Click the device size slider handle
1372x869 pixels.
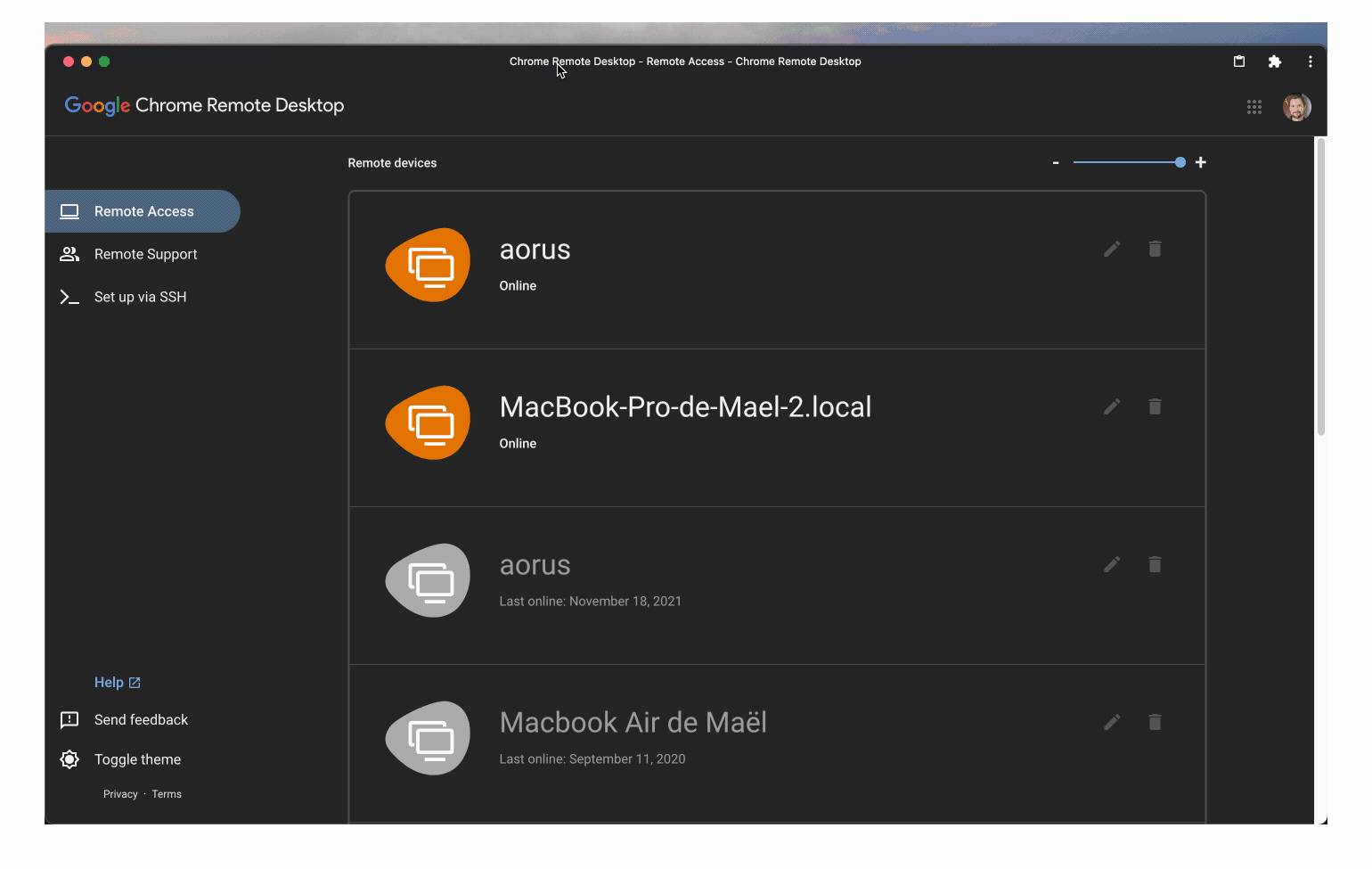tap(1180, 162)
